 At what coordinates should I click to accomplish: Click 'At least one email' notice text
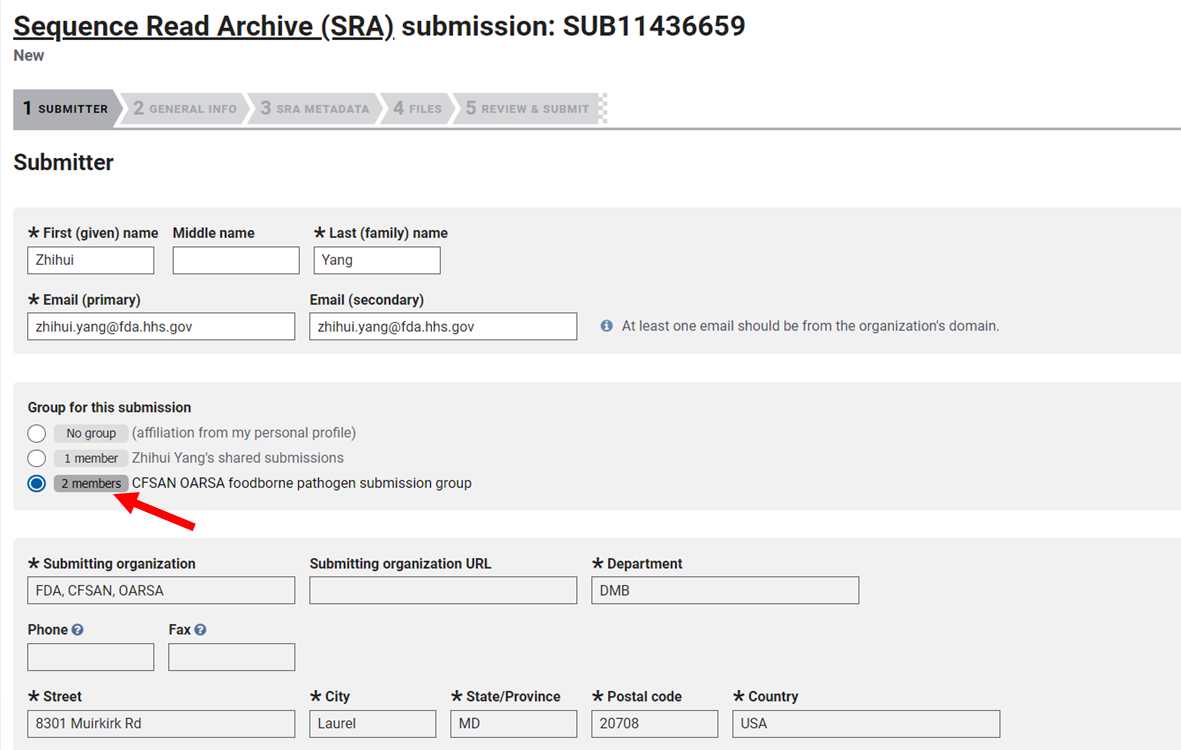(x=810, y=326)
